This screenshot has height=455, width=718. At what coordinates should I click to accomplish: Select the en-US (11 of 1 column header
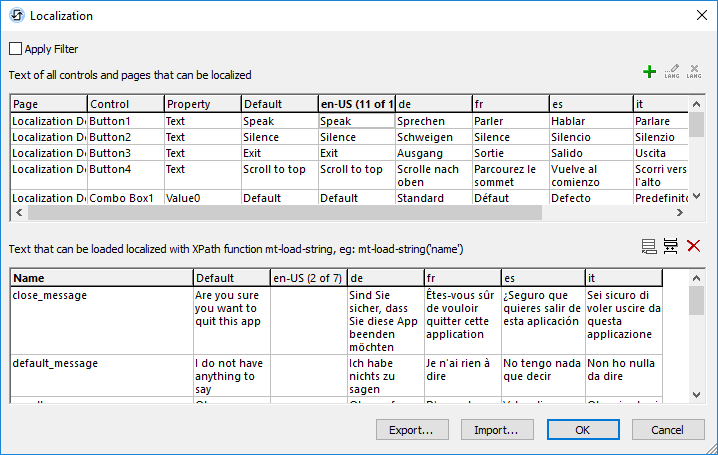point(356,104)
